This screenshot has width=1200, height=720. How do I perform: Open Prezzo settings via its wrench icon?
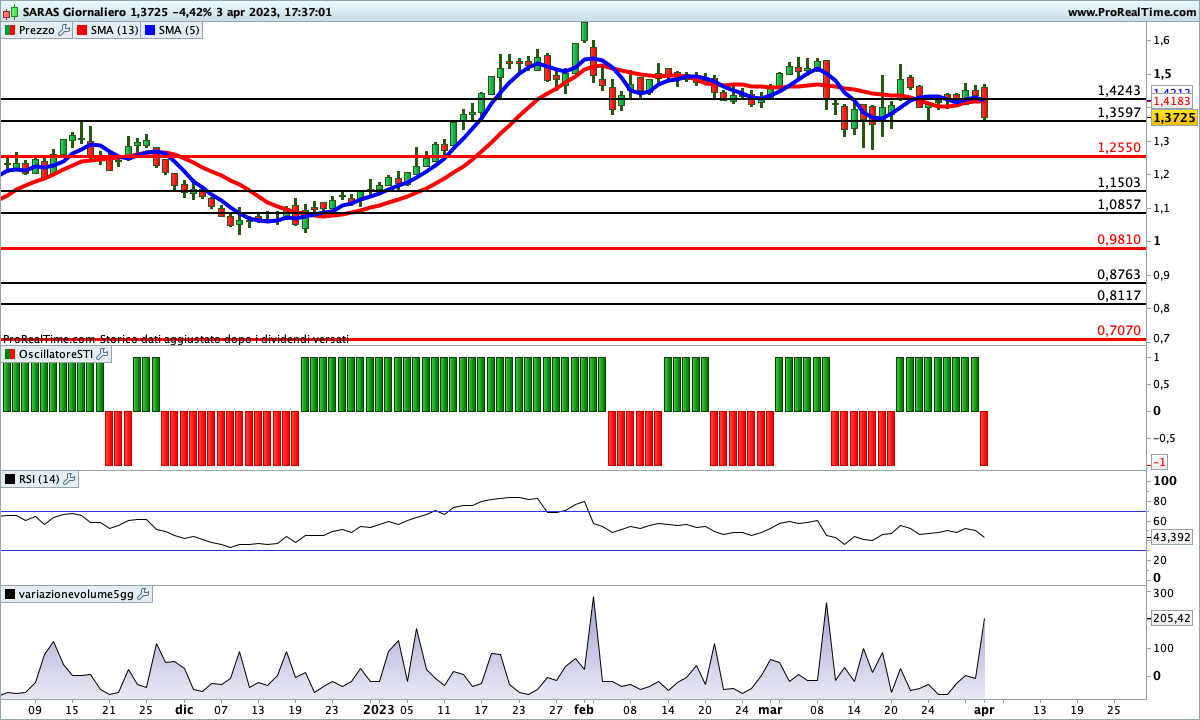64,30
